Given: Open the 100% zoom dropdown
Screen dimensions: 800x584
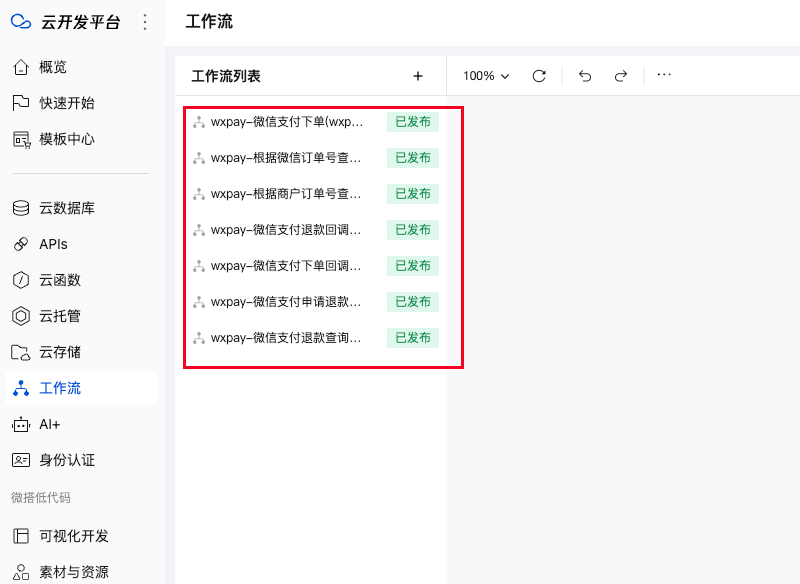Looking at the screenshot, I should coord(486,76).
